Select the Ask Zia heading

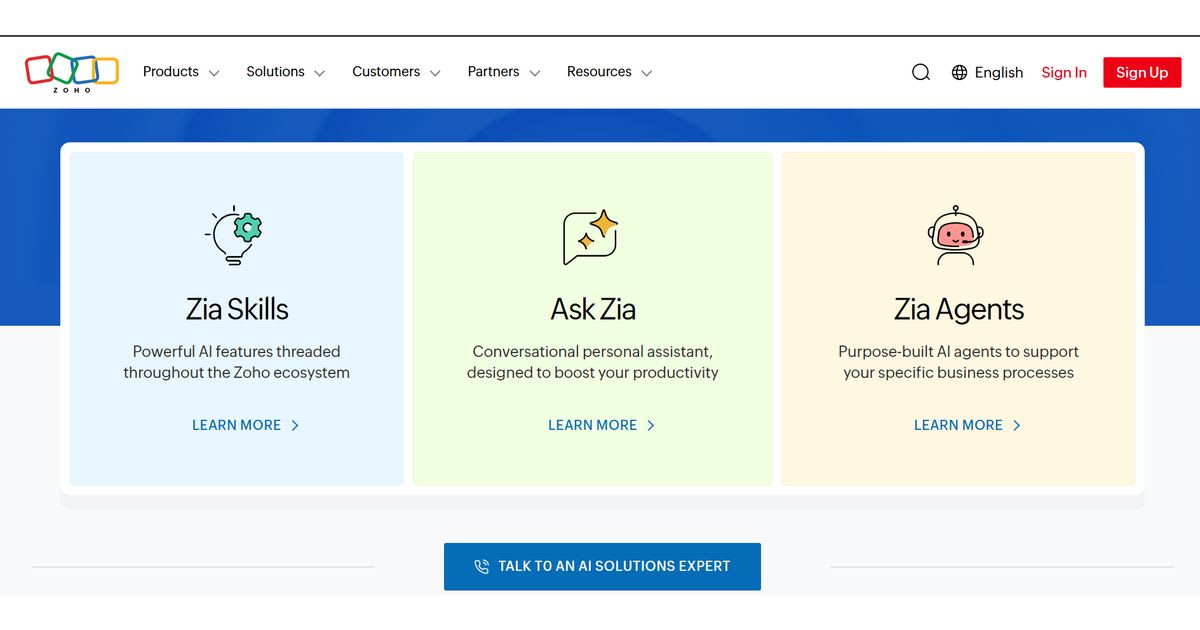[593, 309]
